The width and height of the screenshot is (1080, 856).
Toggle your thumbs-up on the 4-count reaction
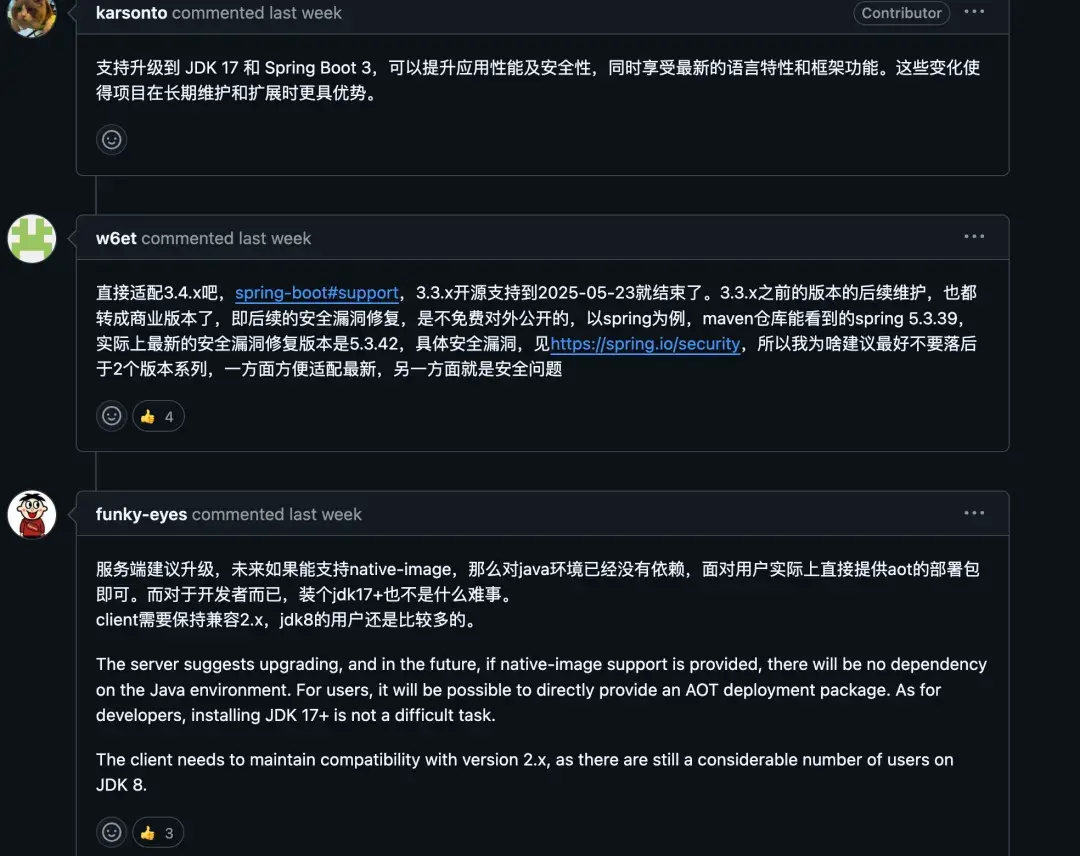click(x=157, y=416)
